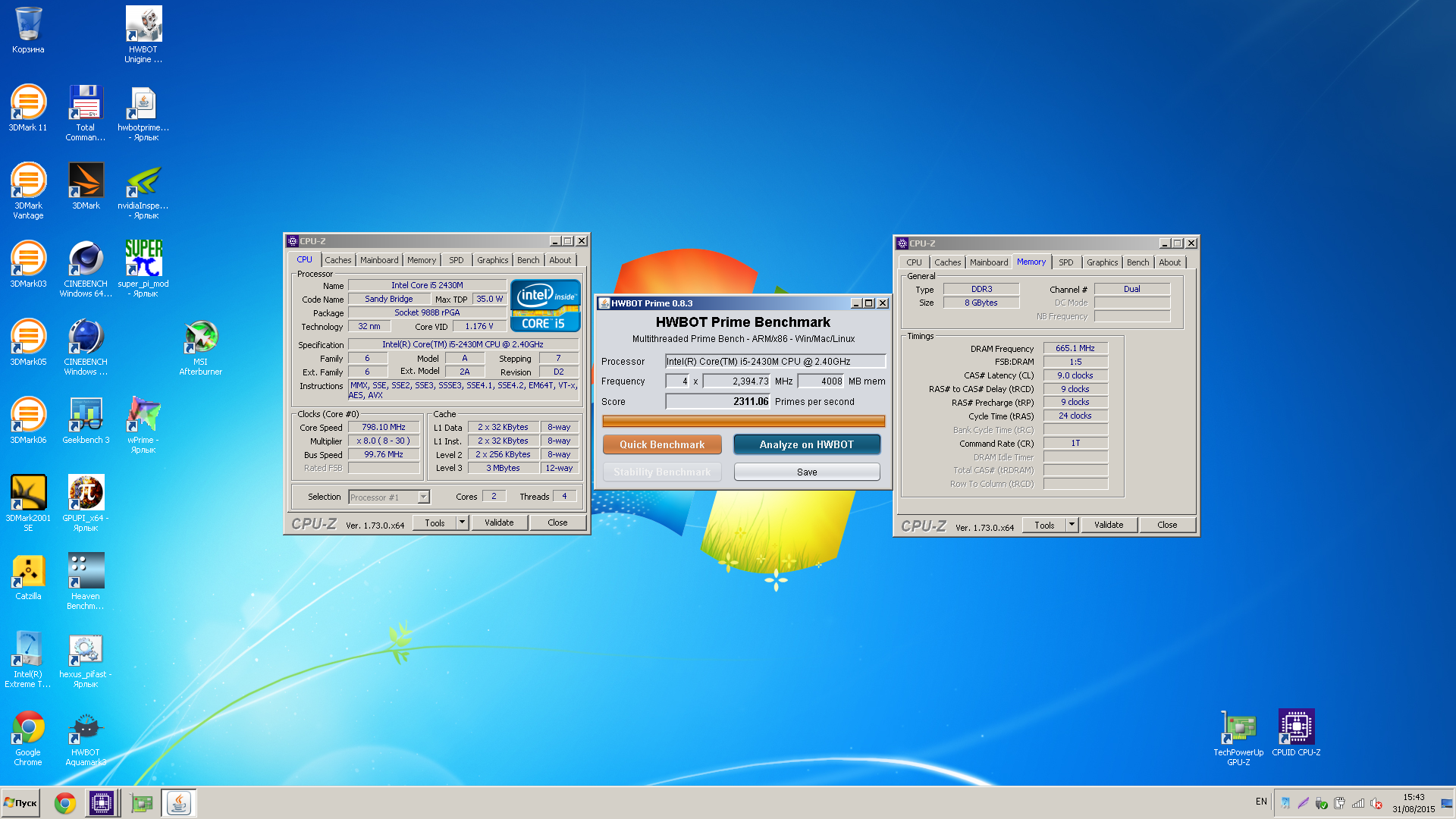Click GPU-Z taskbar button

point(141,803)
